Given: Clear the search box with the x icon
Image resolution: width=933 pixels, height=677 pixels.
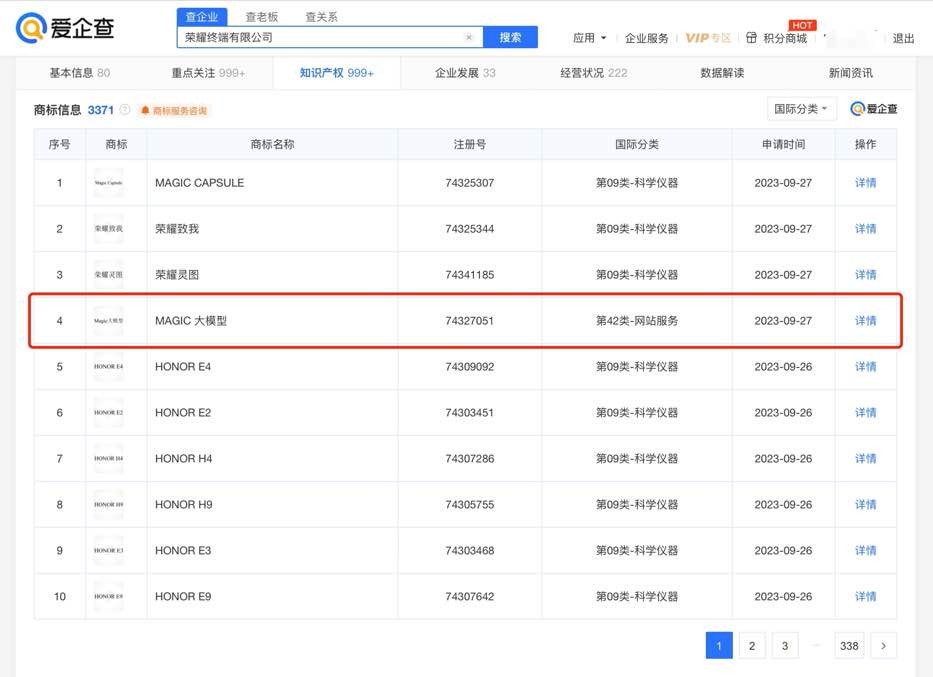Looking at the screenshot, I should click(x=469, y=37).
